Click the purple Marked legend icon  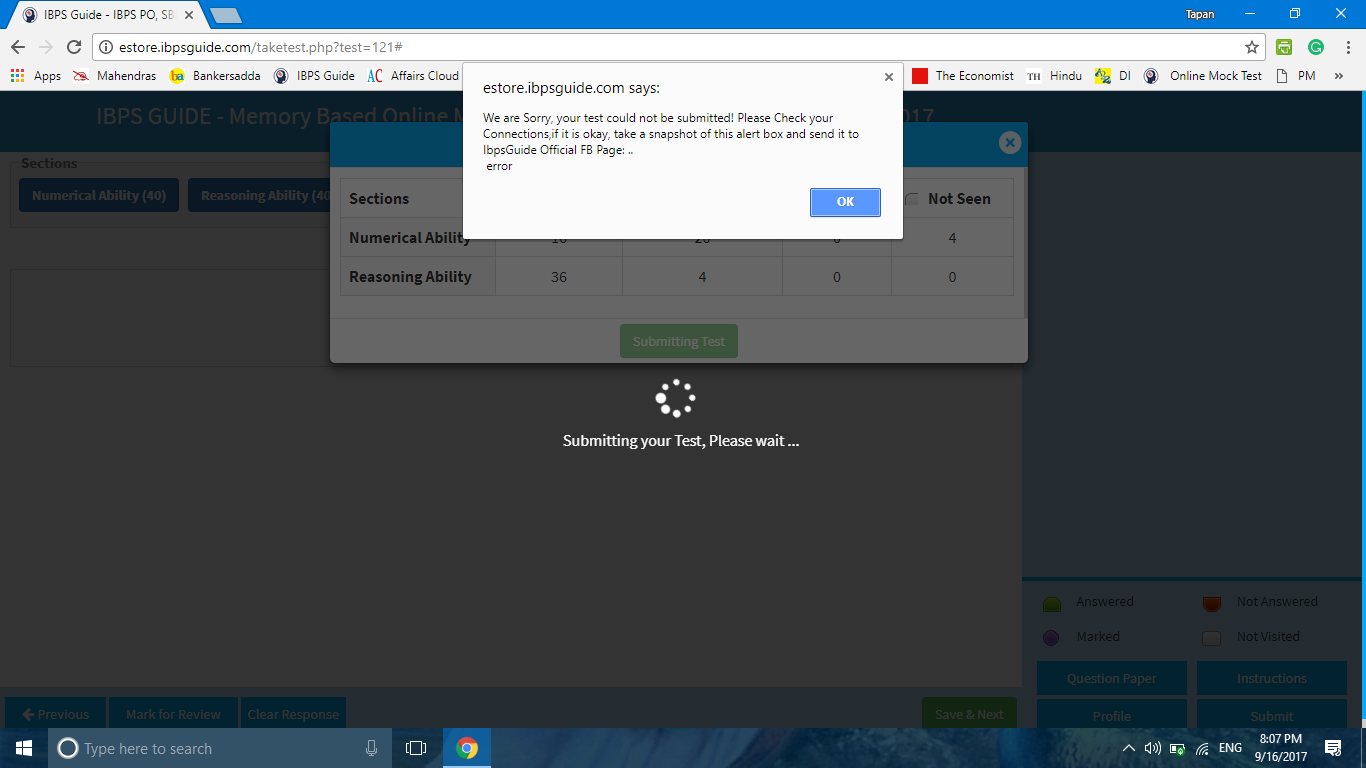point(1051,638)
